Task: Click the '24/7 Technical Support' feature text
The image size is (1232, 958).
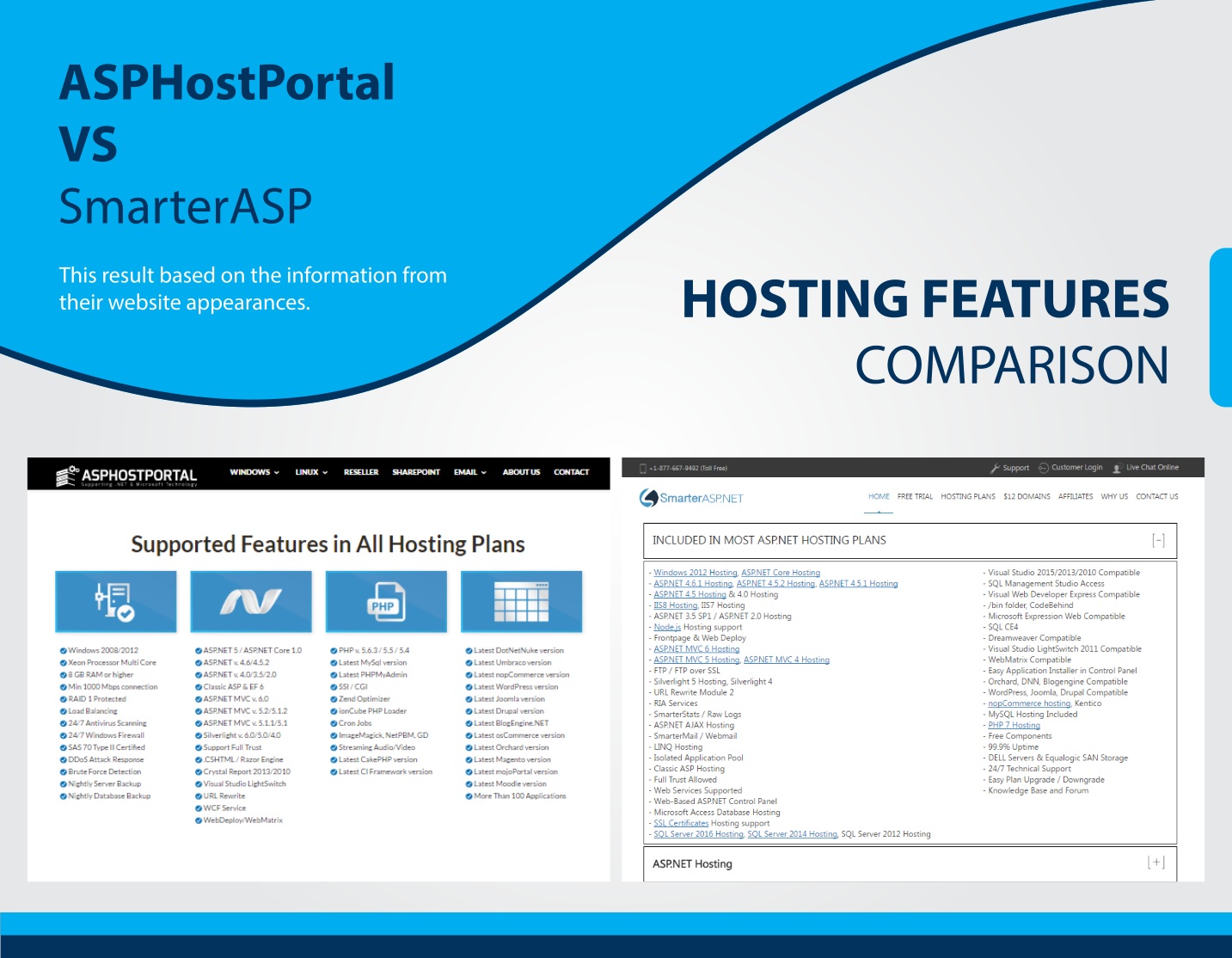Action: [1029, 769]
